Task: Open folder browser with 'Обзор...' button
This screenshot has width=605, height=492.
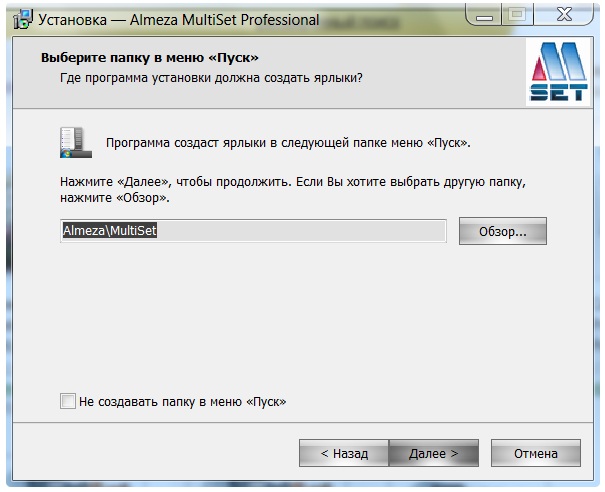Action: pos(503,231)
